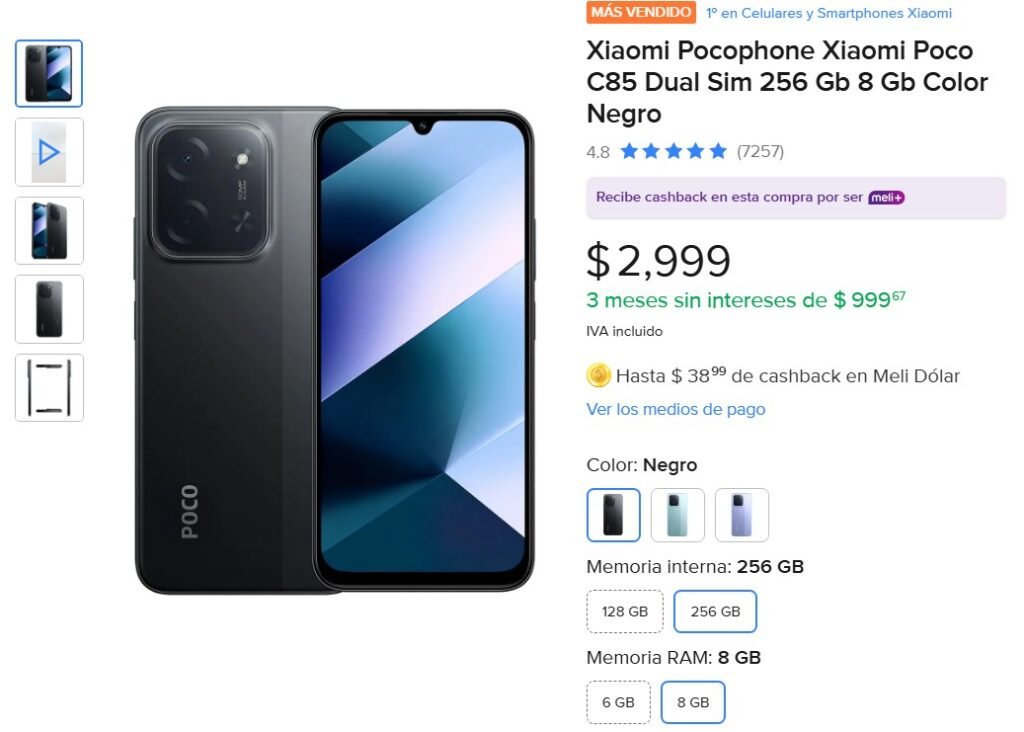Click the meli+ badge in the cashback banner
The width and height of the screenshot is (1024, 732).
tap(889, 197)
